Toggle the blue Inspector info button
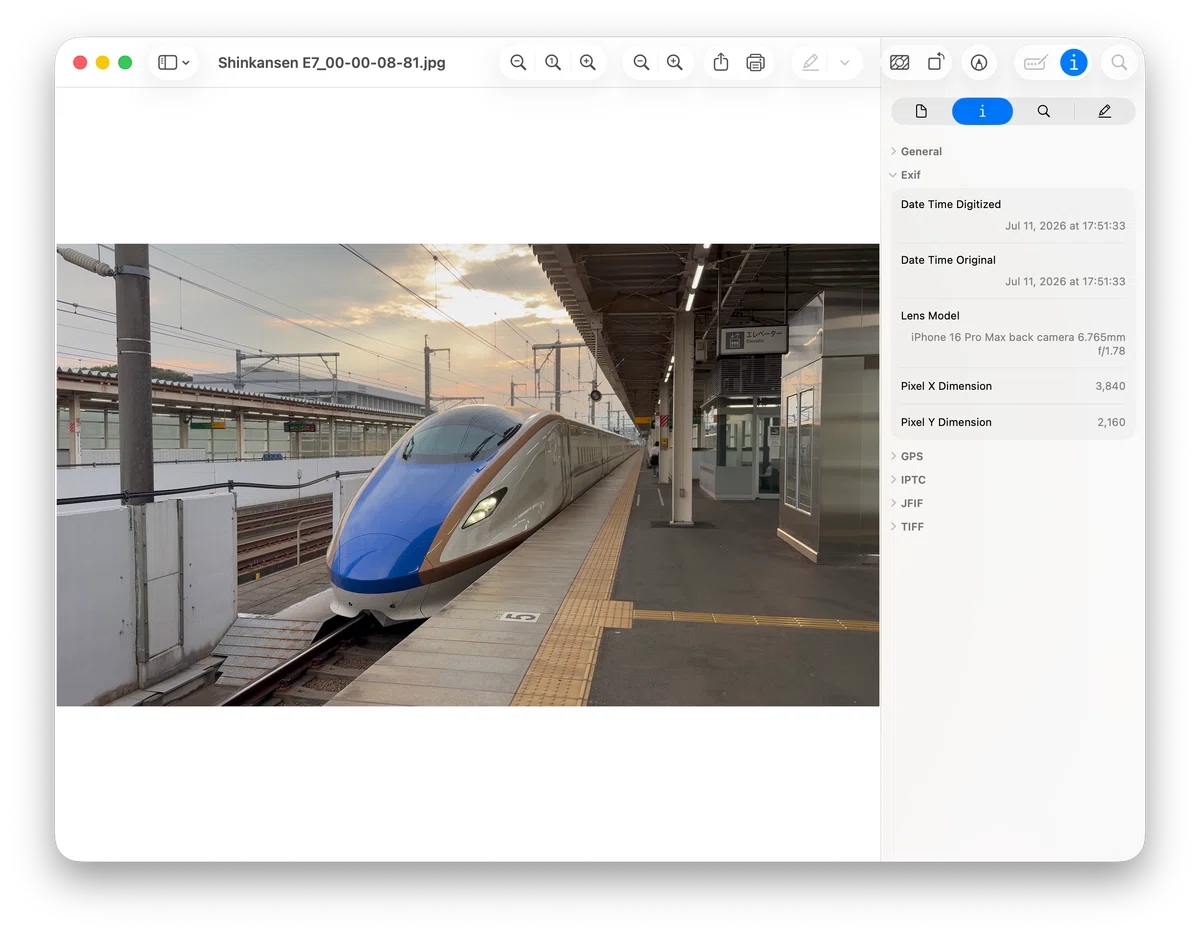This screenshot has height=934, width=1200. (1074, 62)
